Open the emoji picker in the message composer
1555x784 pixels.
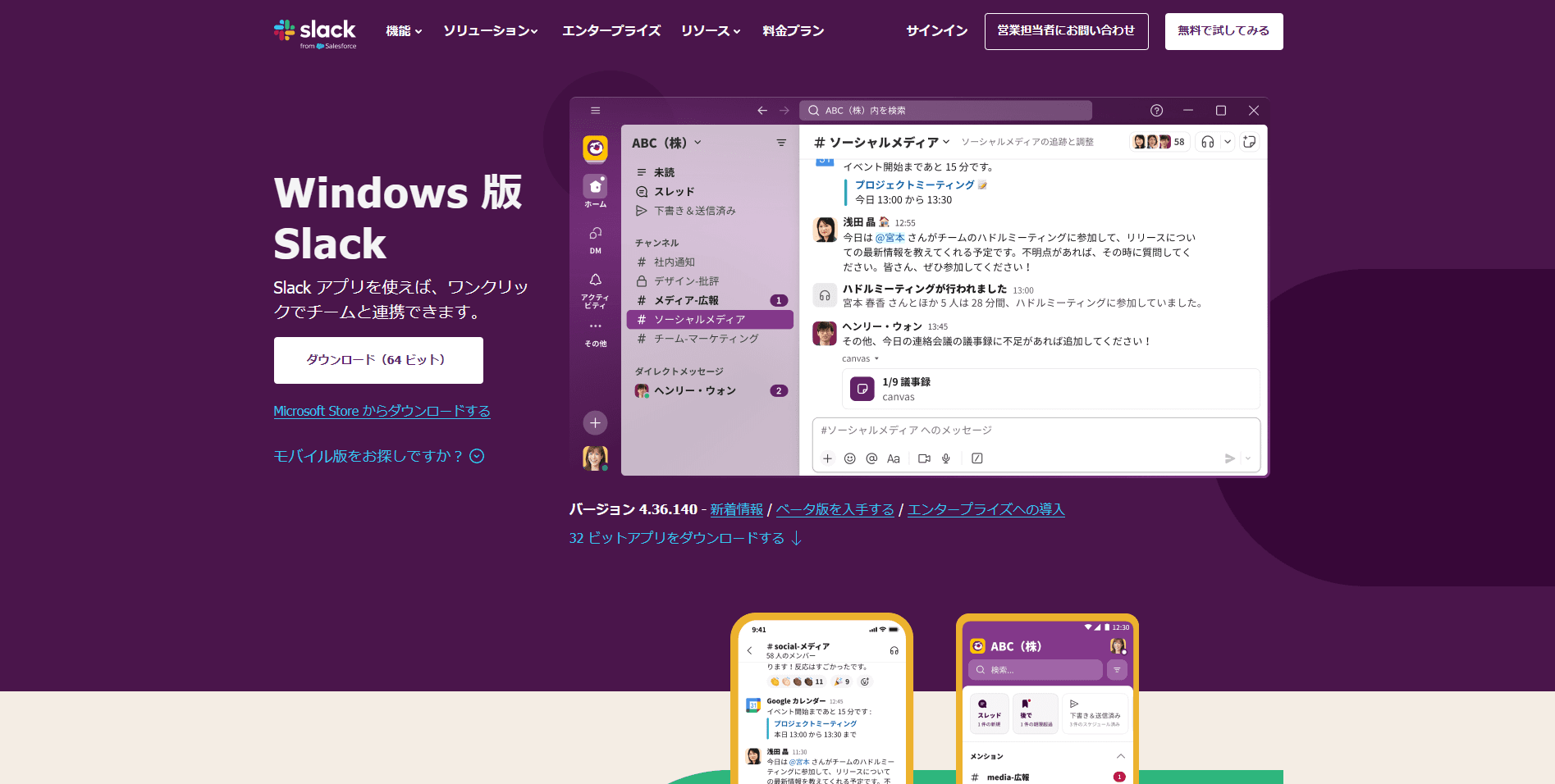tap(849, 458)
